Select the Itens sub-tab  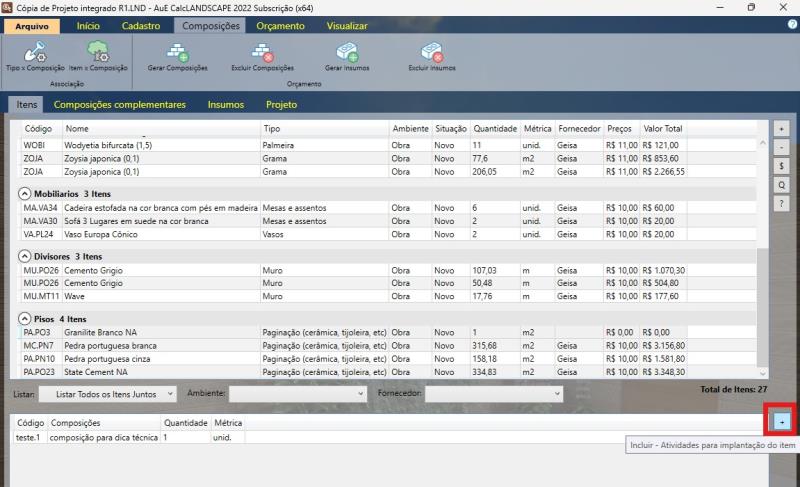27,105
